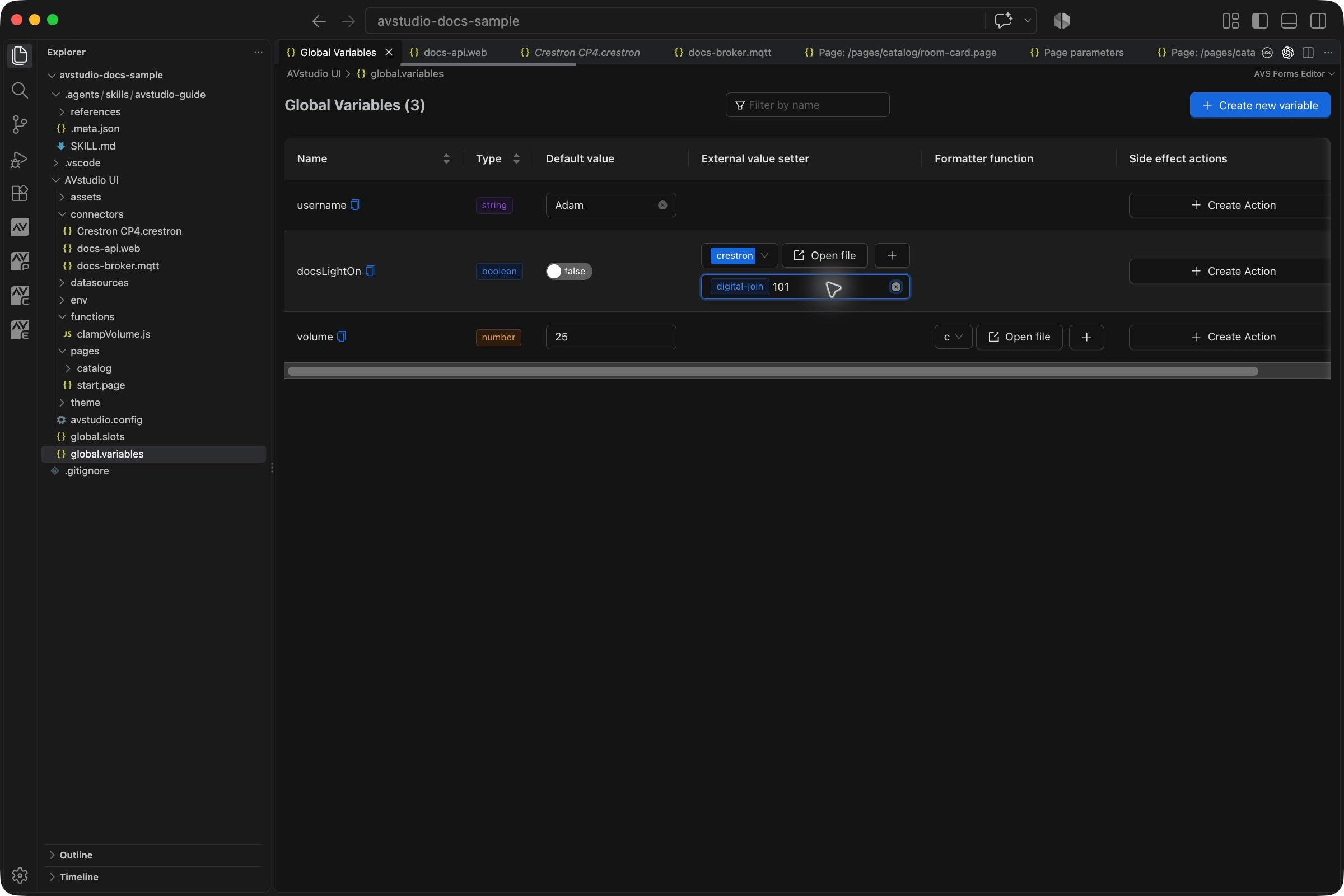Open file for the volume formatter function

pyautogui.click(x=1019, y=337)
